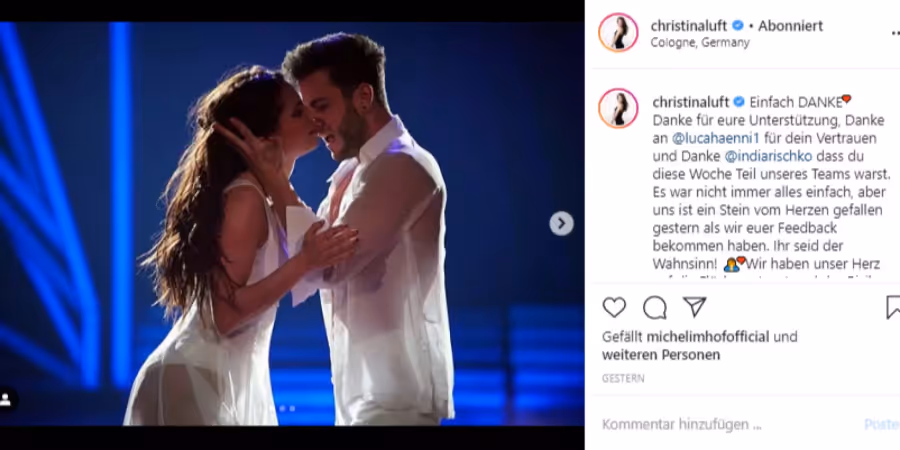Open the Cologne, Germany location link

(x=700, y=42)
